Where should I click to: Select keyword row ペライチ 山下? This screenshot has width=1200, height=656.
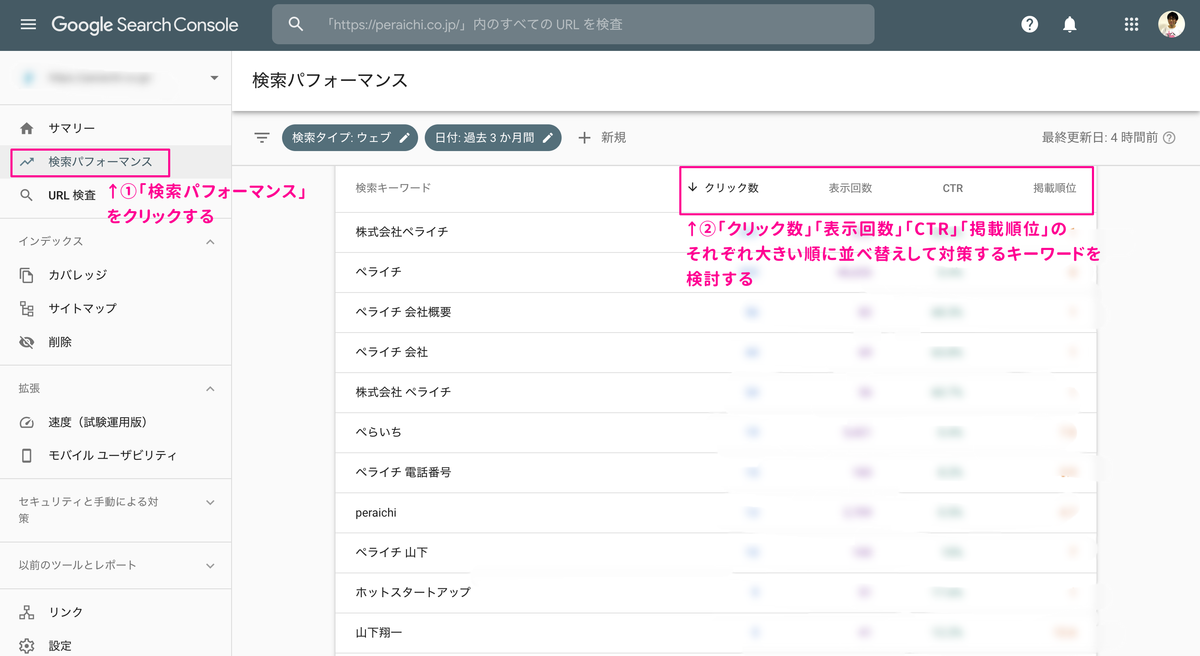[x=715, y=552]
